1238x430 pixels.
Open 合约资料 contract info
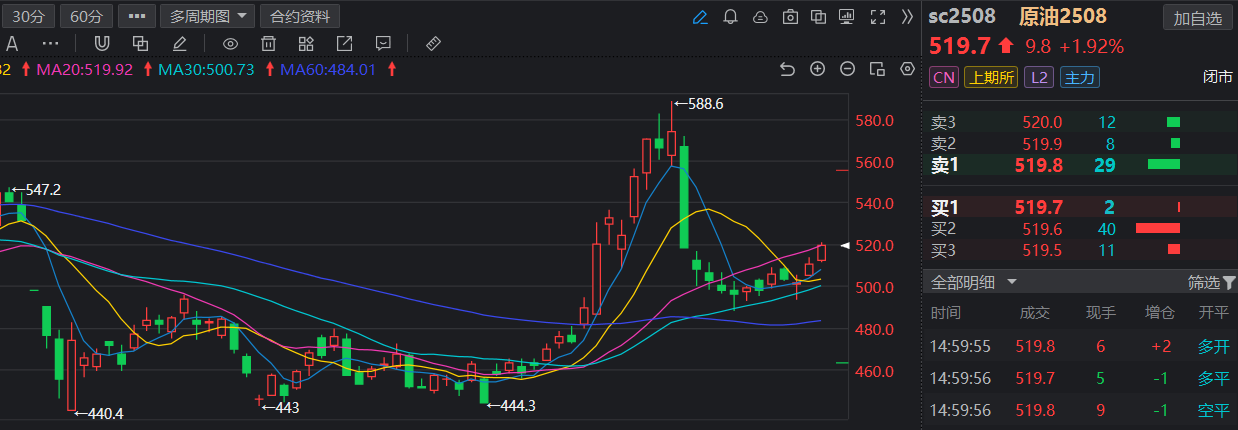[300, 16]
